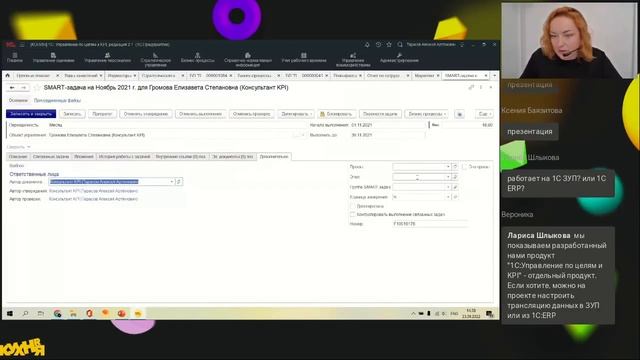Open the Windows Start menu
Image resolution: width=640 pixels, height=360 pixels.
pos(10,313)
